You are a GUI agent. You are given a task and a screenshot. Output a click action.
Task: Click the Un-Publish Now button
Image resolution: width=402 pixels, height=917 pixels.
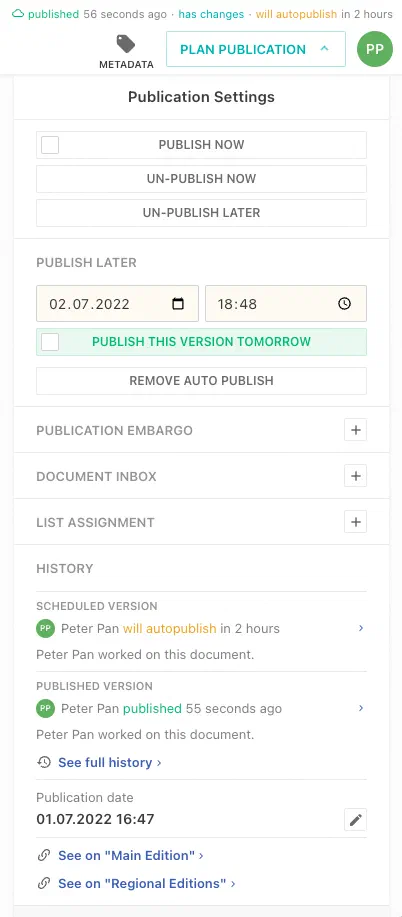pyautogui.click(x=201, y=179)
